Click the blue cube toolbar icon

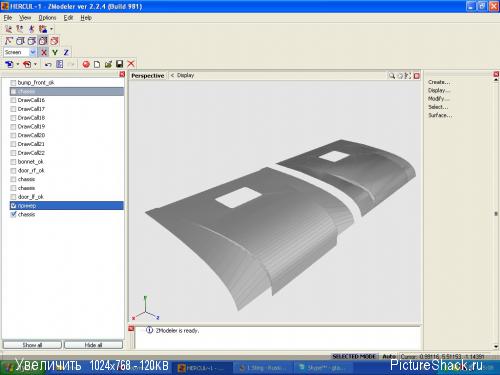tap(9, 64)
